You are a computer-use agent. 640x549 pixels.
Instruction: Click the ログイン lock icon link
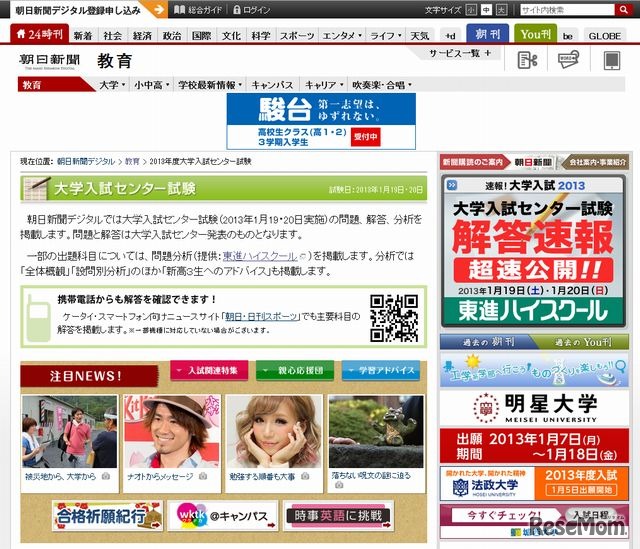click(251, 10)
